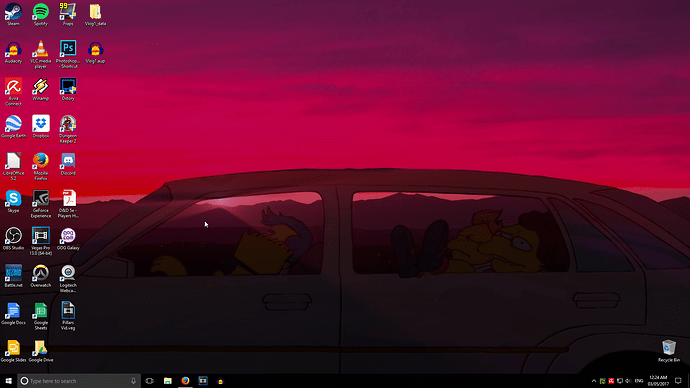Select the Recycle Bin icon
The width and height of the screenshot is (690, 388).
[x=669, y=351]
